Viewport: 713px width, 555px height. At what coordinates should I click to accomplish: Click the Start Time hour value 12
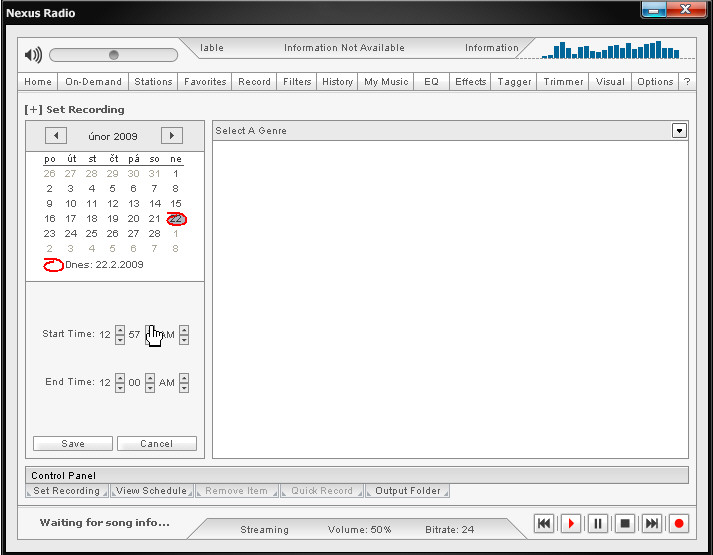105,335
